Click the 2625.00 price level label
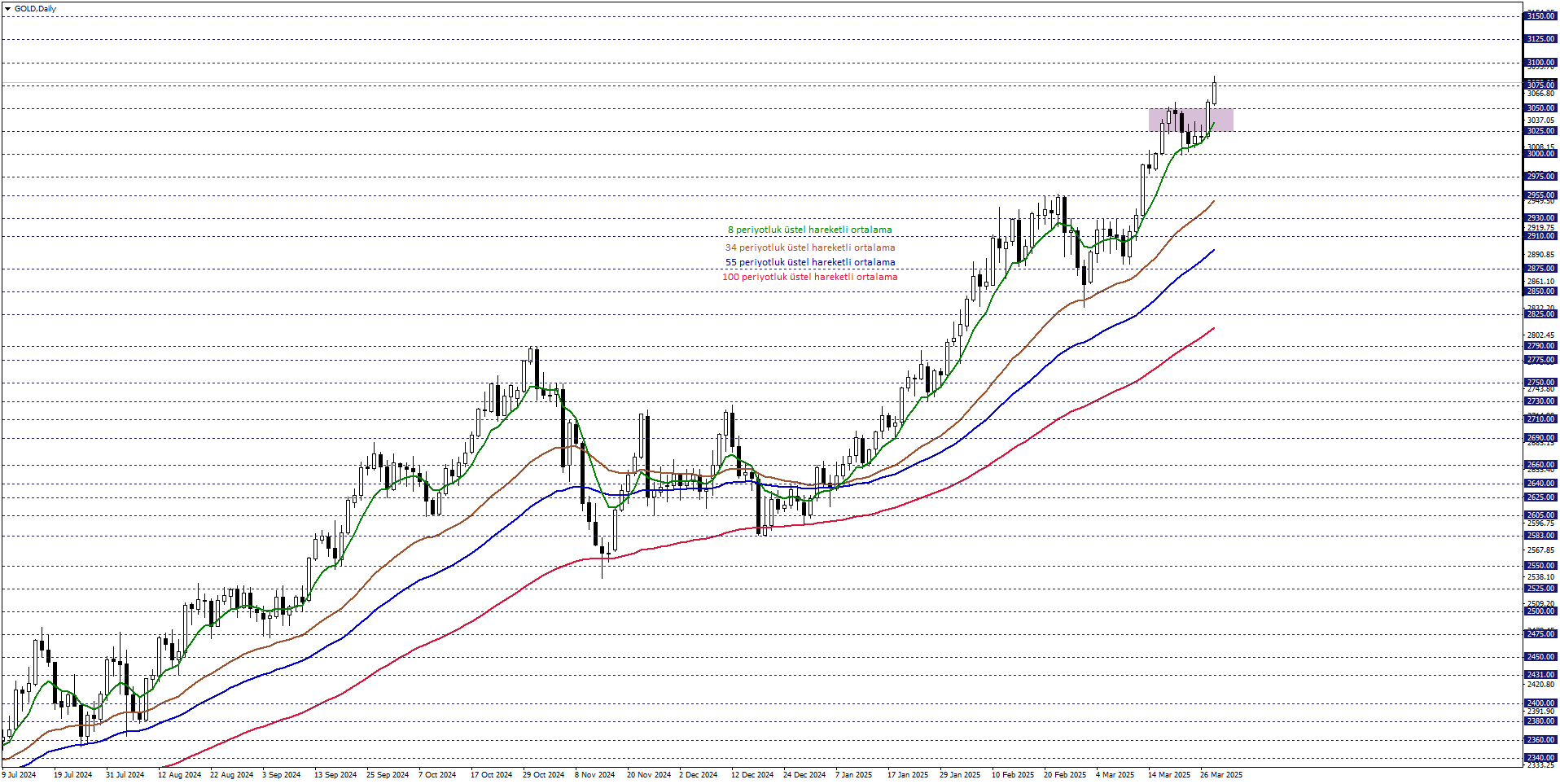This screenshot has height=784, width=1560. (1540, 497)
